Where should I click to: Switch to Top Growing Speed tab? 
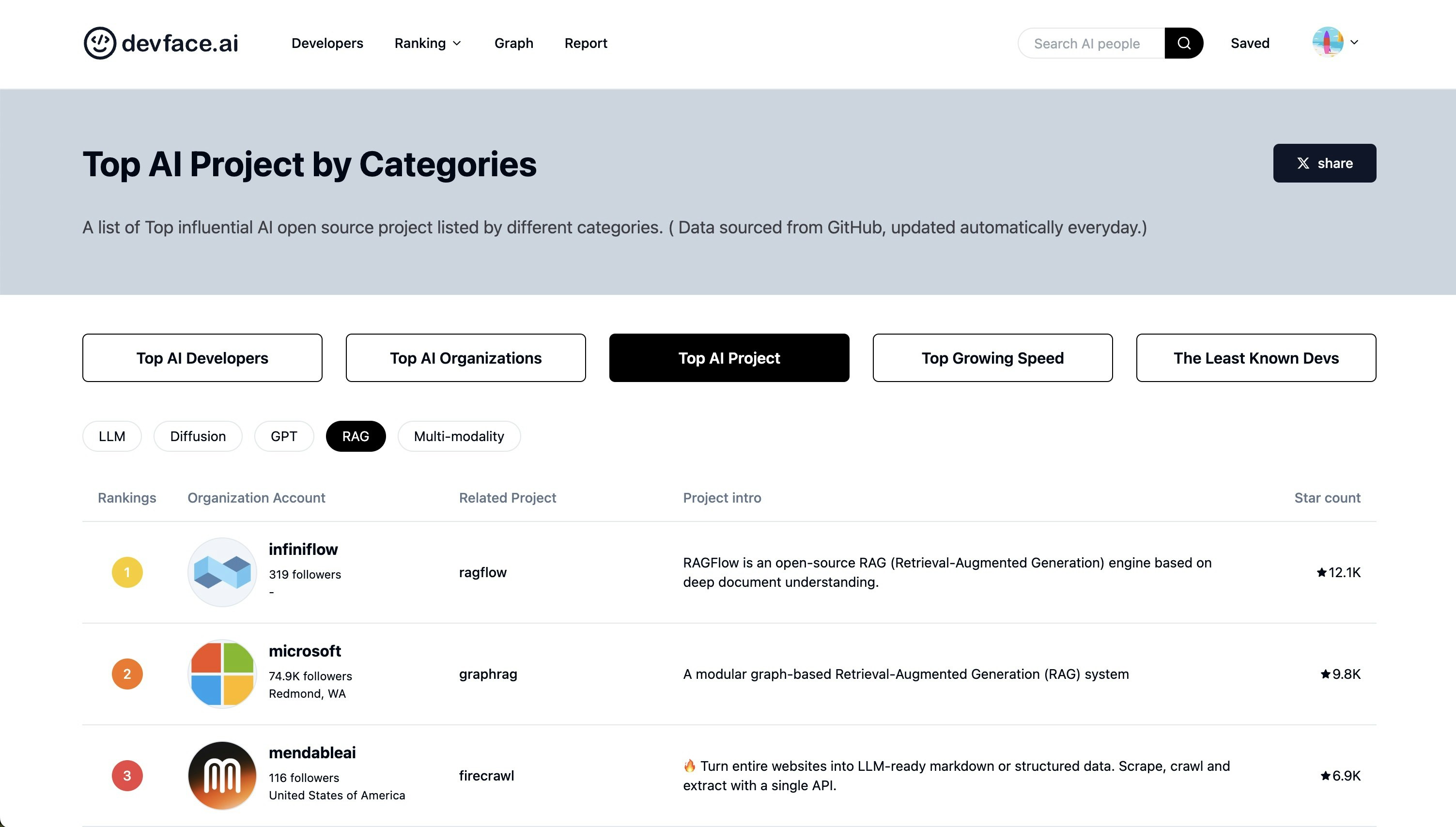click(992, 358)
